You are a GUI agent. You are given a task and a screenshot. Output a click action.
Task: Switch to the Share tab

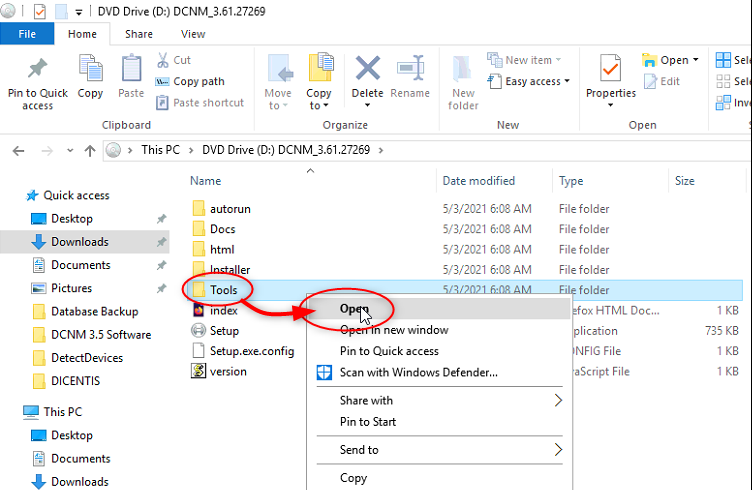point(139,34)
